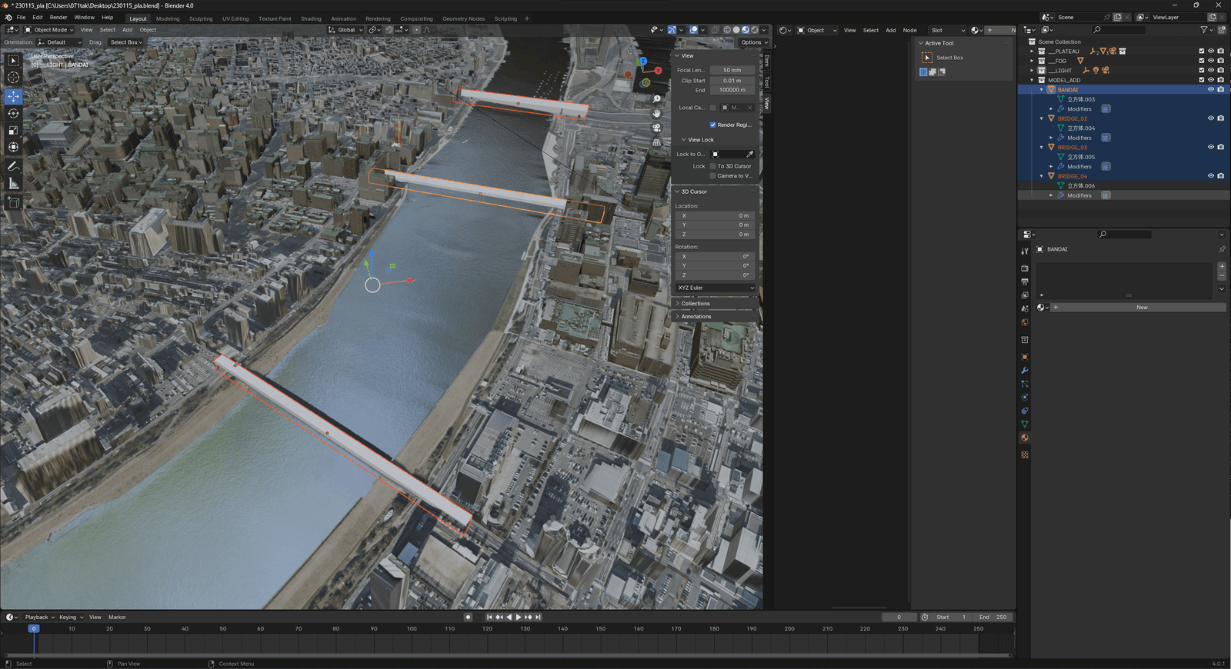Switch to the Geometry Nodes workspace tab
Screen dimensions: 1231x669
coord(463,18)
